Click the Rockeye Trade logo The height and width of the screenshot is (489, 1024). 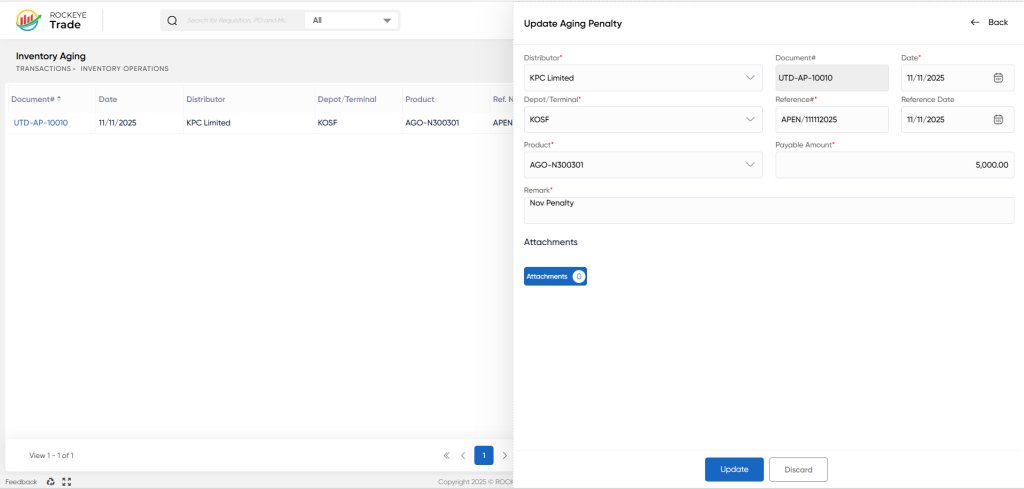click(49, 20)
